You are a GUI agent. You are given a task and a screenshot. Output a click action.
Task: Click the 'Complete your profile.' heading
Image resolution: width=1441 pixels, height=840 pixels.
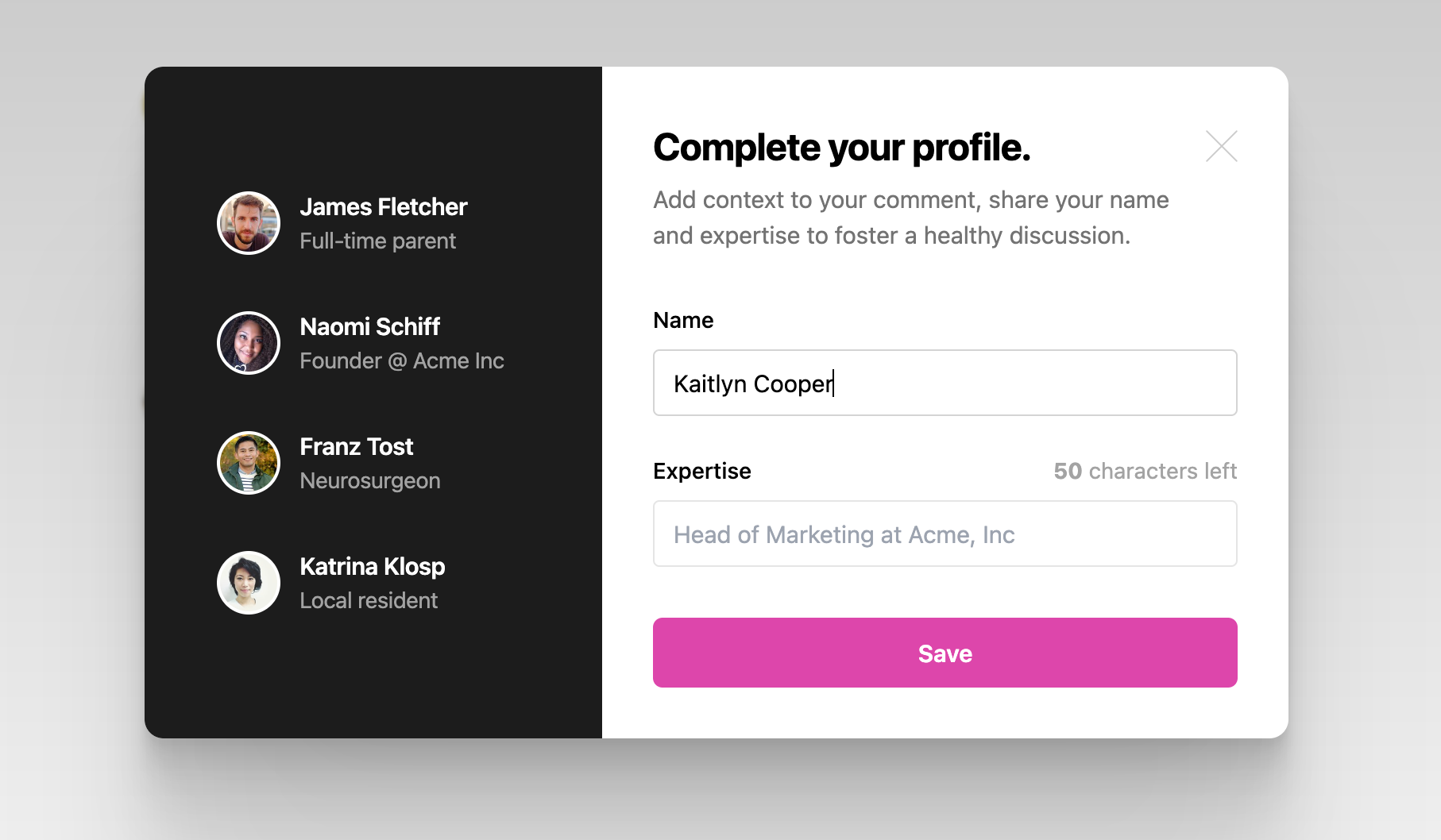click(x=842, y=148)
